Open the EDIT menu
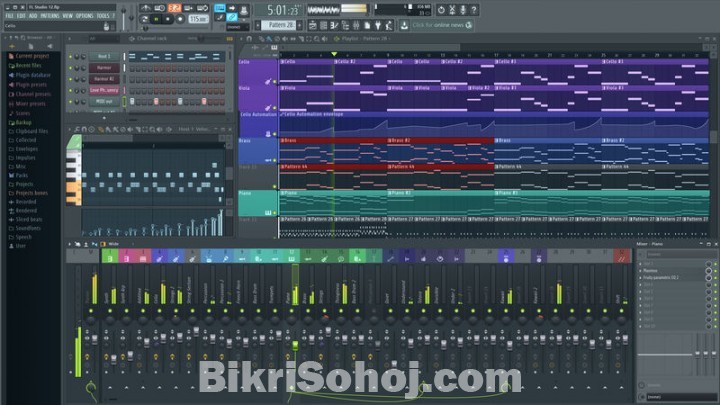This screenshot has width=720, height=405. (21, 16)
